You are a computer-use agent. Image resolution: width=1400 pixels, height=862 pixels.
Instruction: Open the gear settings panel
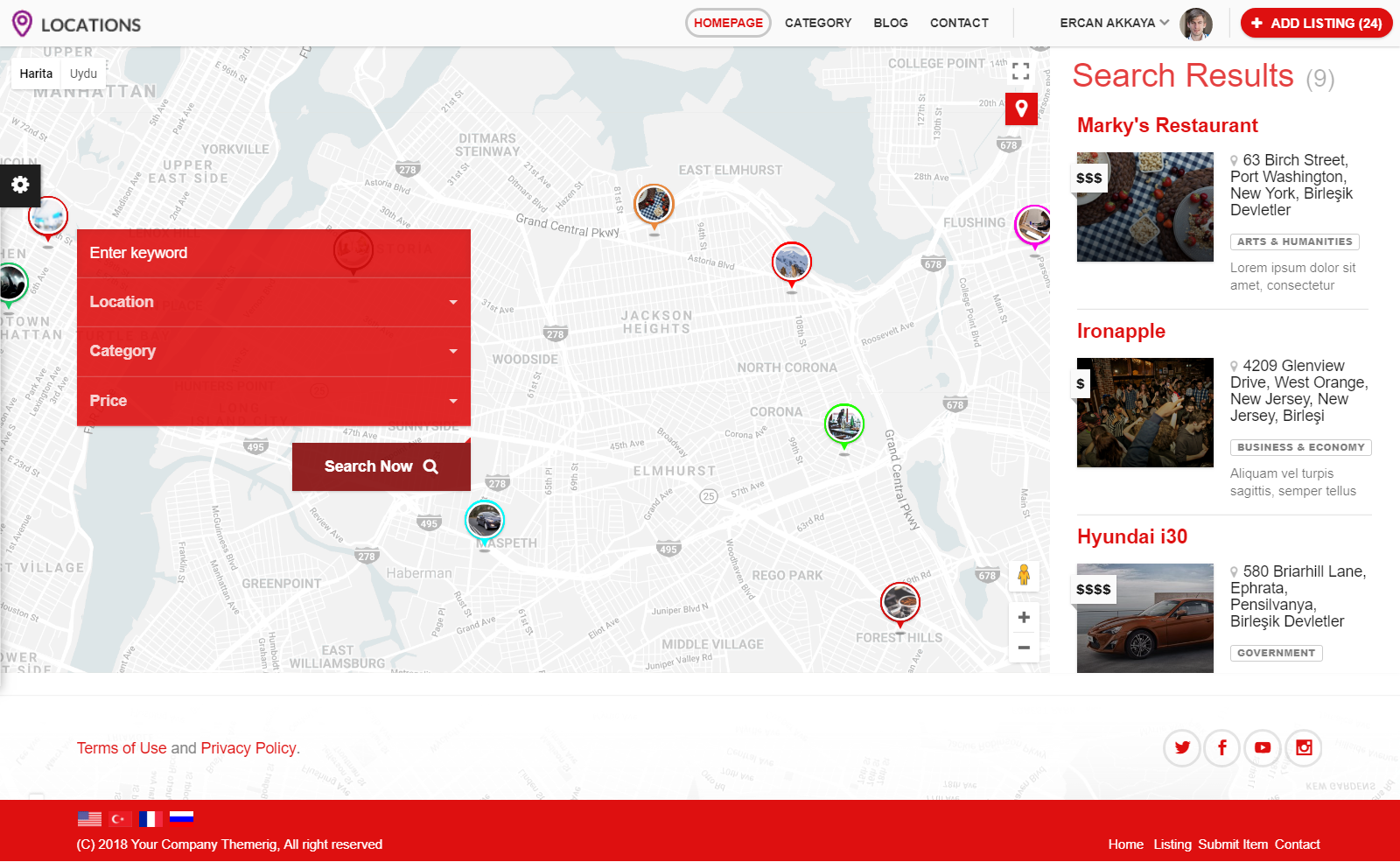point(20,186)
